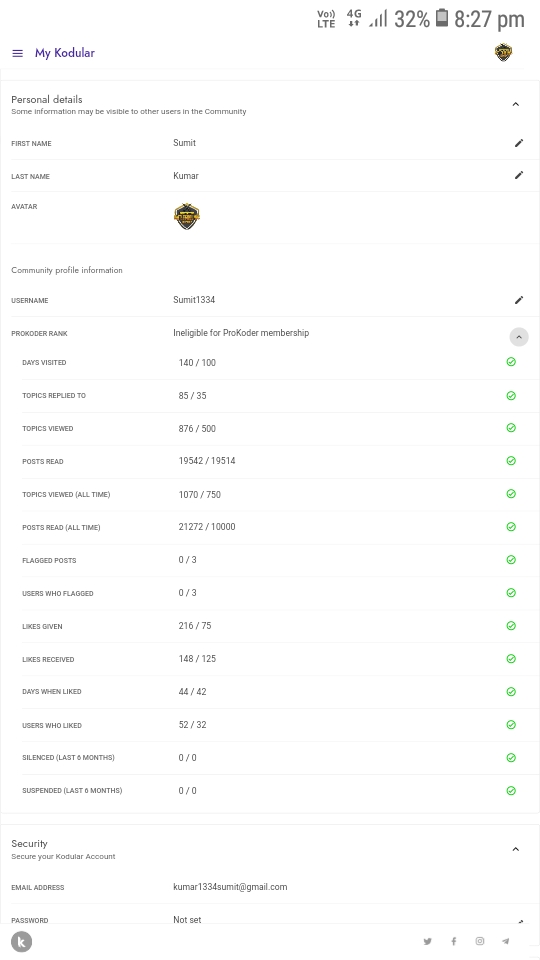Screen dimensions: 540x960
Task: Click the profile avatar in top bar
Action: tap(503, 53)
